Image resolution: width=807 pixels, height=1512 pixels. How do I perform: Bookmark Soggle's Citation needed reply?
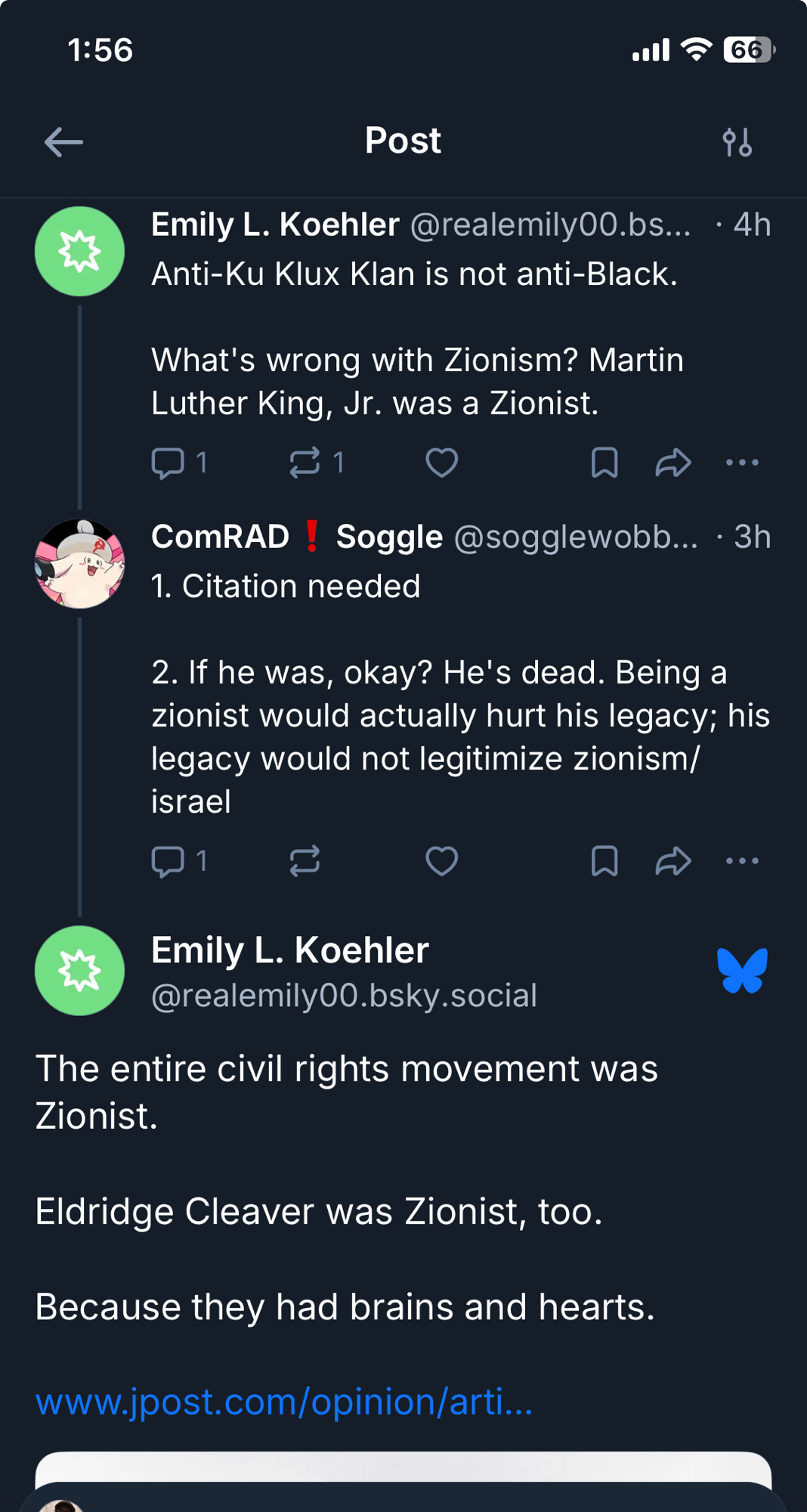pyautogui.click(x=604, y=861)
